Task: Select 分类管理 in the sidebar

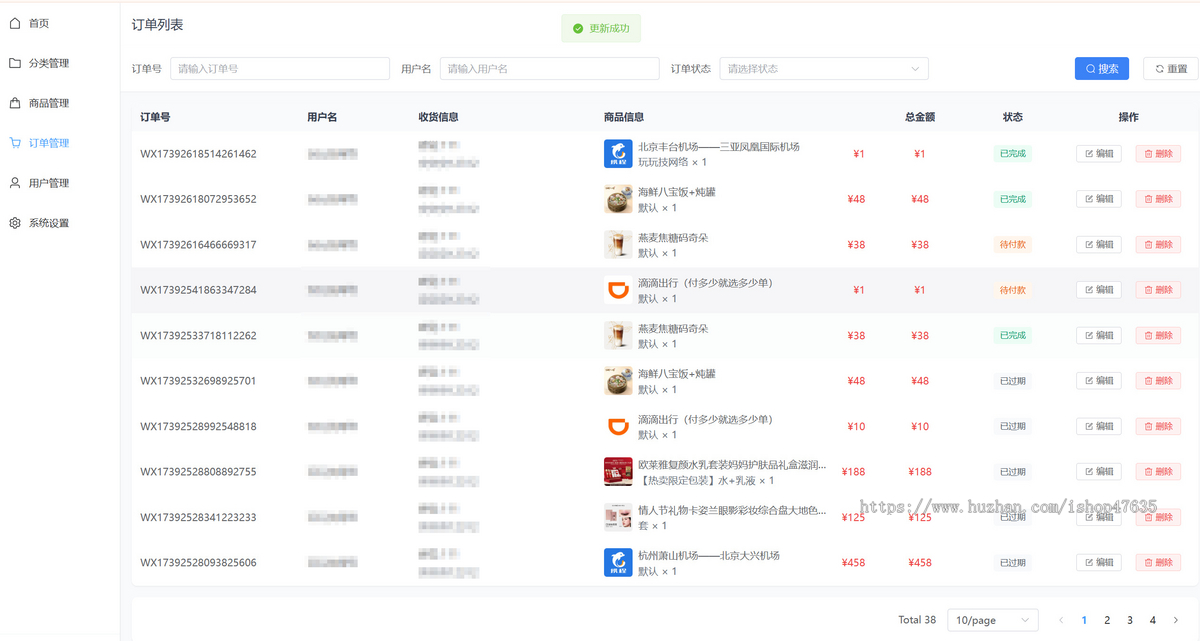Action: (49, 63)
